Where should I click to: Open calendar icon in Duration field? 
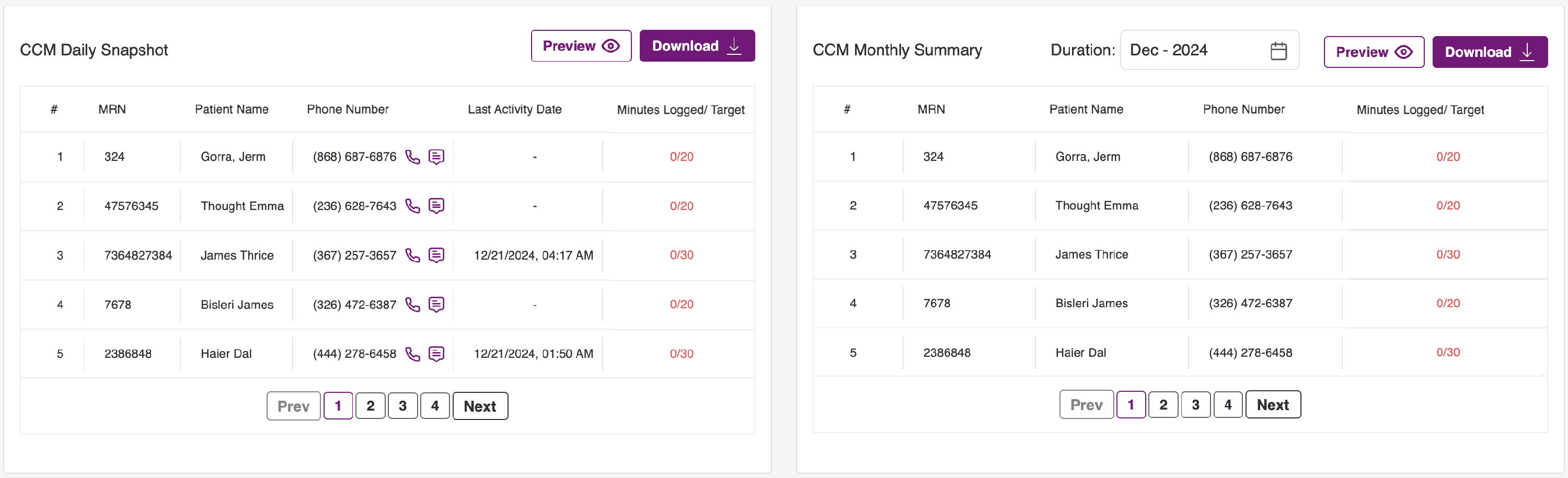point(1279,51)
